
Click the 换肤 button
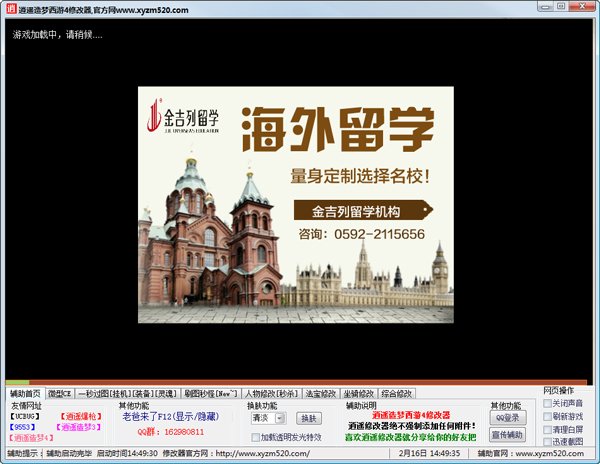click(309, 418)
